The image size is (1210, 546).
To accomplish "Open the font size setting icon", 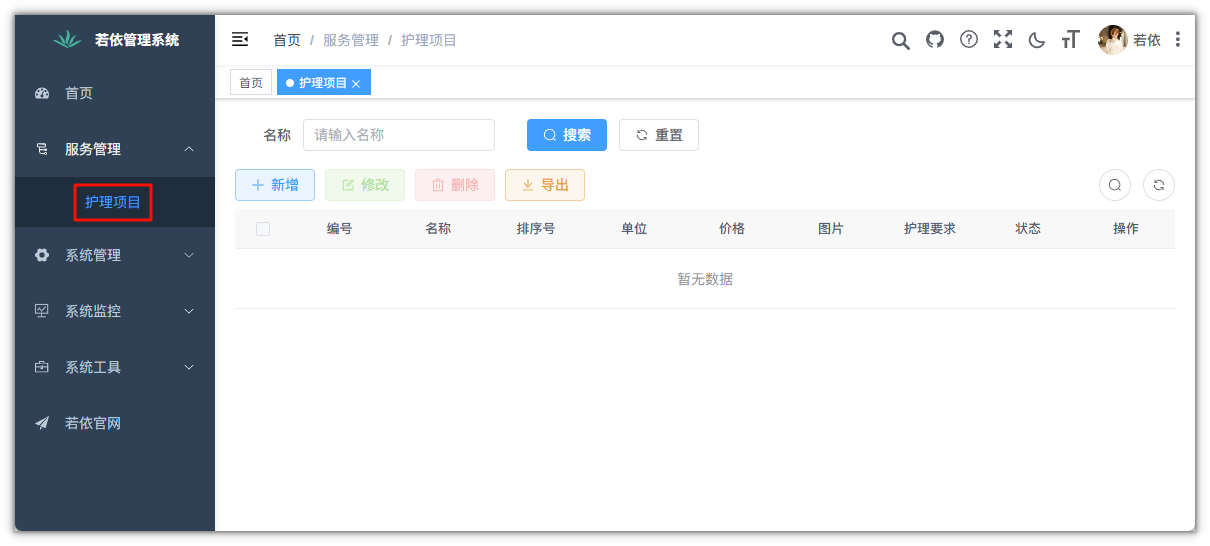I will coord(1071,40).
